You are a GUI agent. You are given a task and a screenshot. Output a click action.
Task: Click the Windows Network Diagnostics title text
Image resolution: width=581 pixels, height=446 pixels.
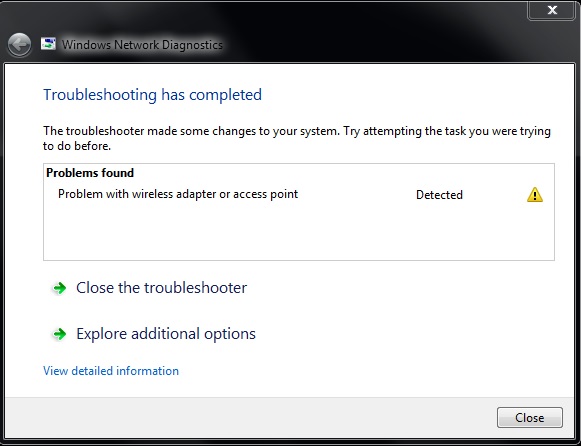tap(142, 45)
